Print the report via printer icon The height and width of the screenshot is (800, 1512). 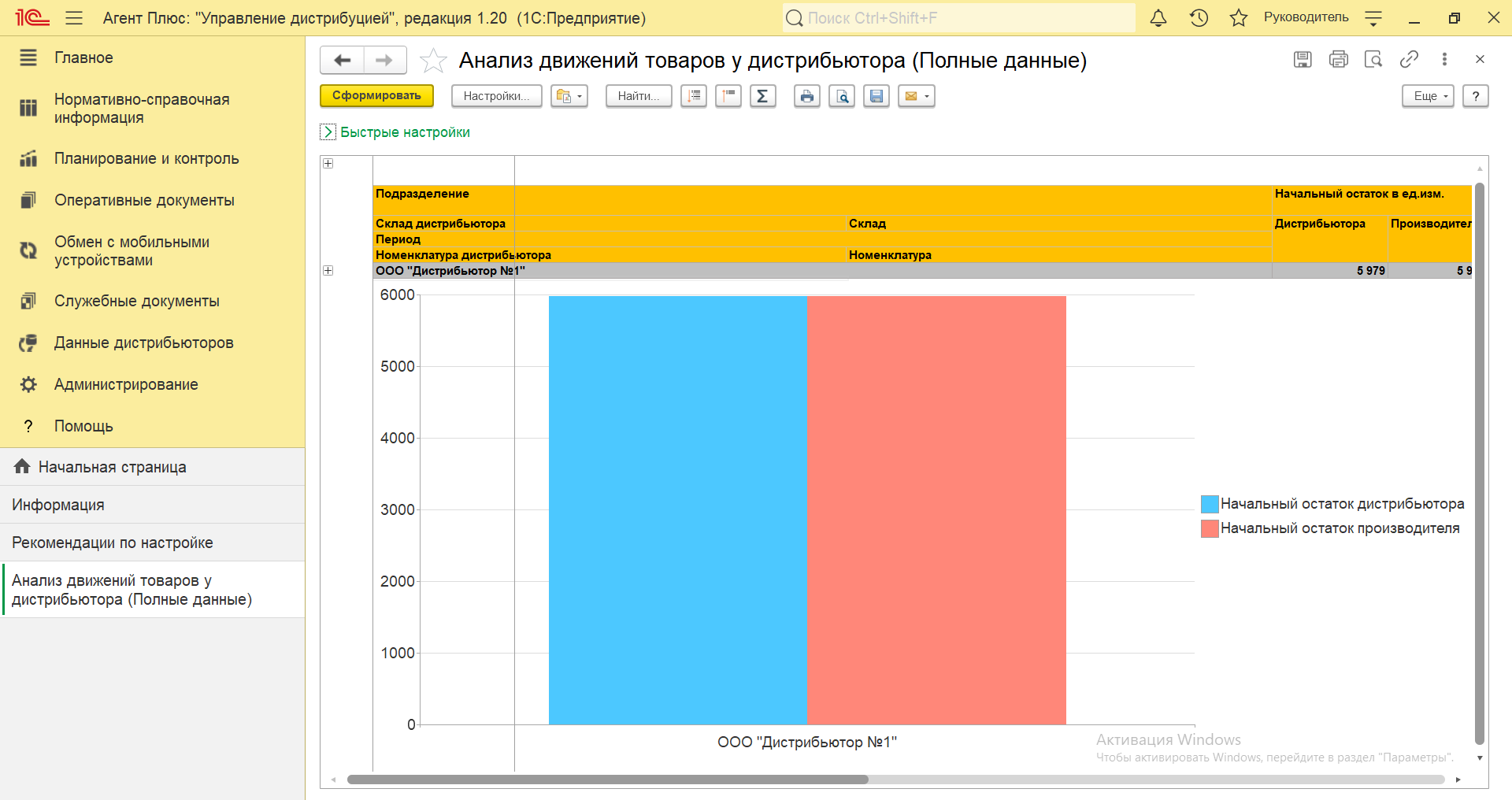point(807,96)
